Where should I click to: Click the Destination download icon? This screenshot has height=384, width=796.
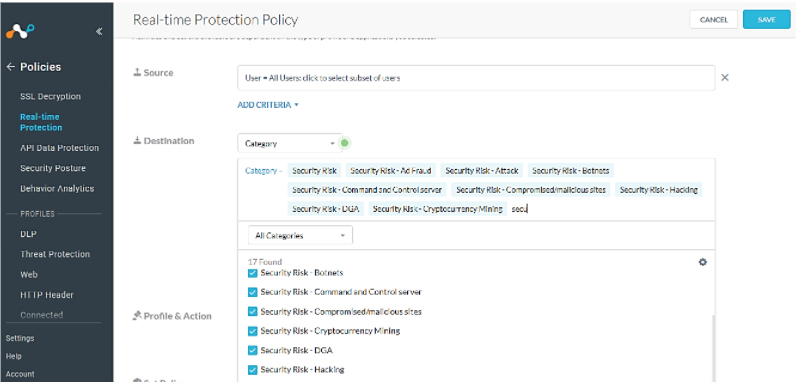tap(137, 141)
